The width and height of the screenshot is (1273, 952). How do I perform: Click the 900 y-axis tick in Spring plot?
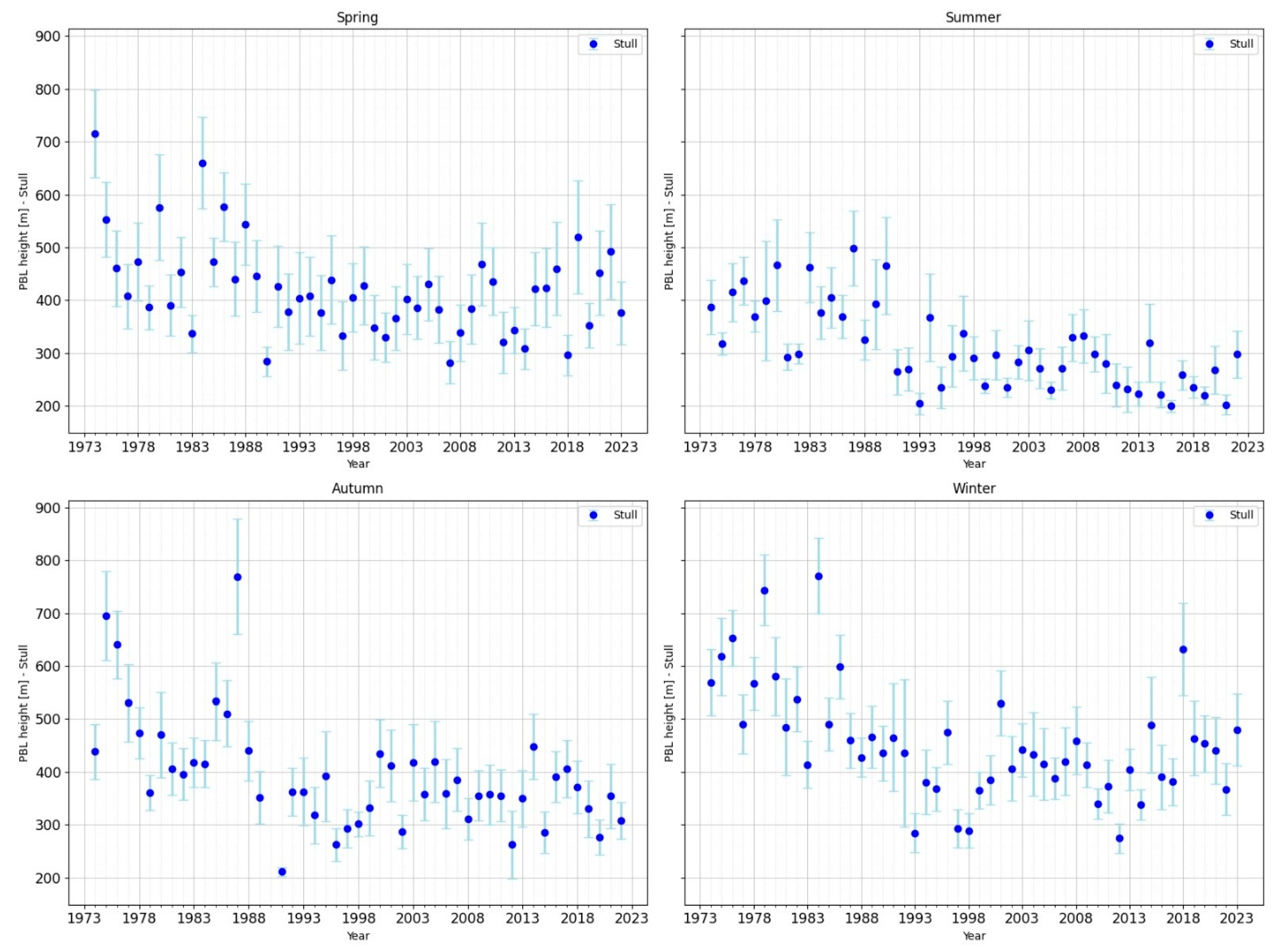click(48, 36)
